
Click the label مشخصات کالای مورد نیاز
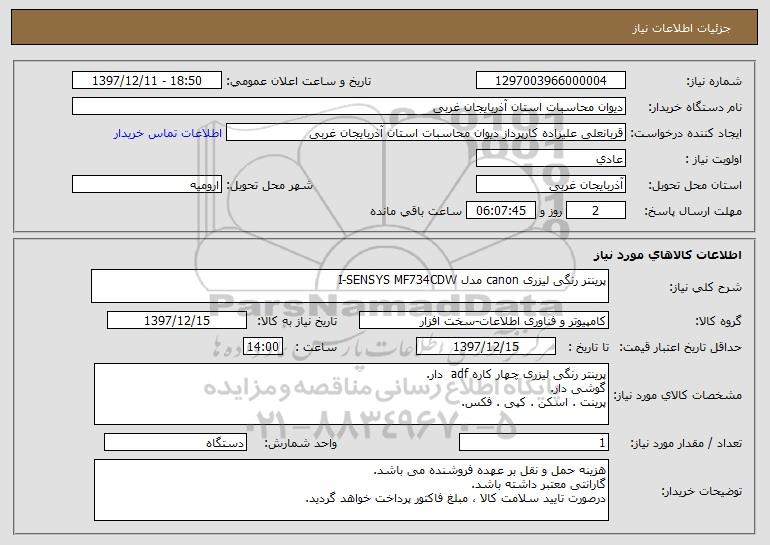coord(678,395)
